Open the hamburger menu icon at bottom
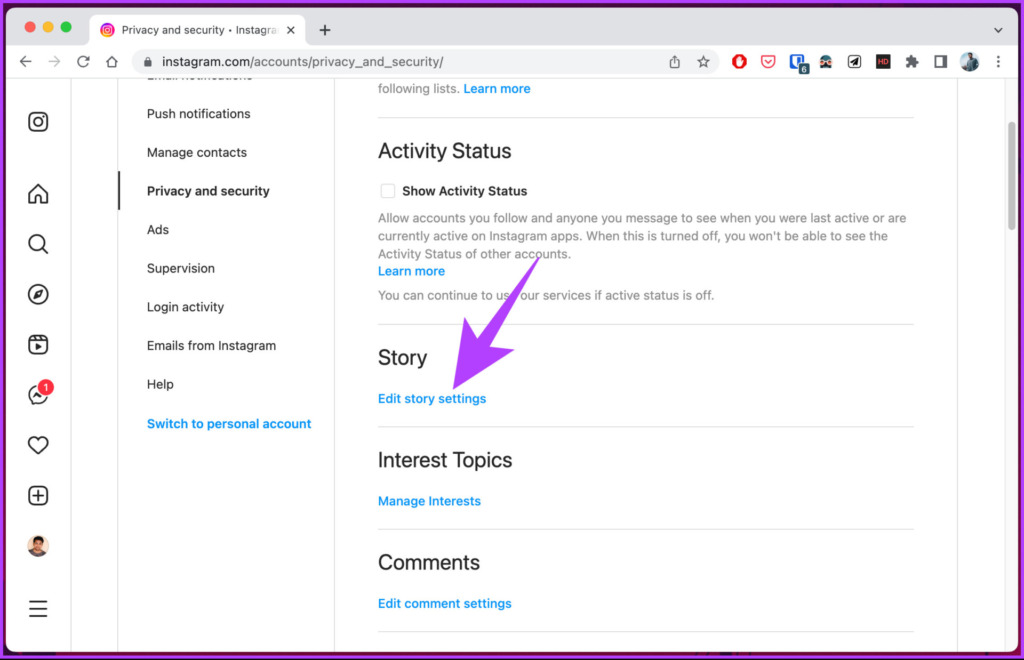Viewport: 1024px width, 660px height. pos(38,608)
